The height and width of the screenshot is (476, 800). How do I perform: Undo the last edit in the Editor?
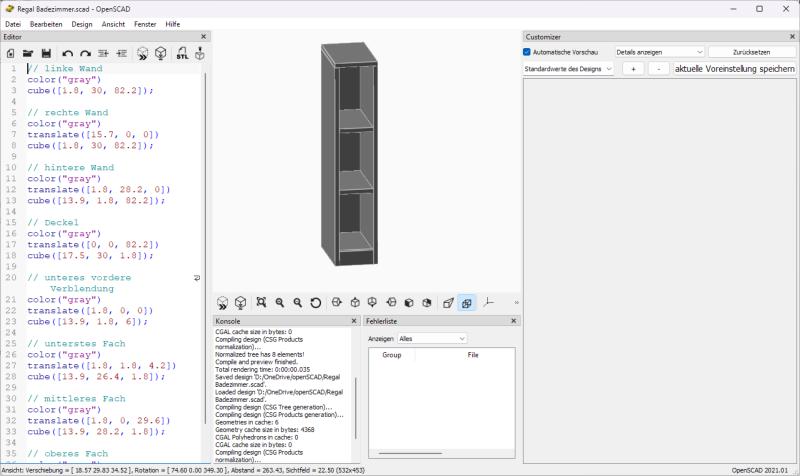click(x=67, y=54)
